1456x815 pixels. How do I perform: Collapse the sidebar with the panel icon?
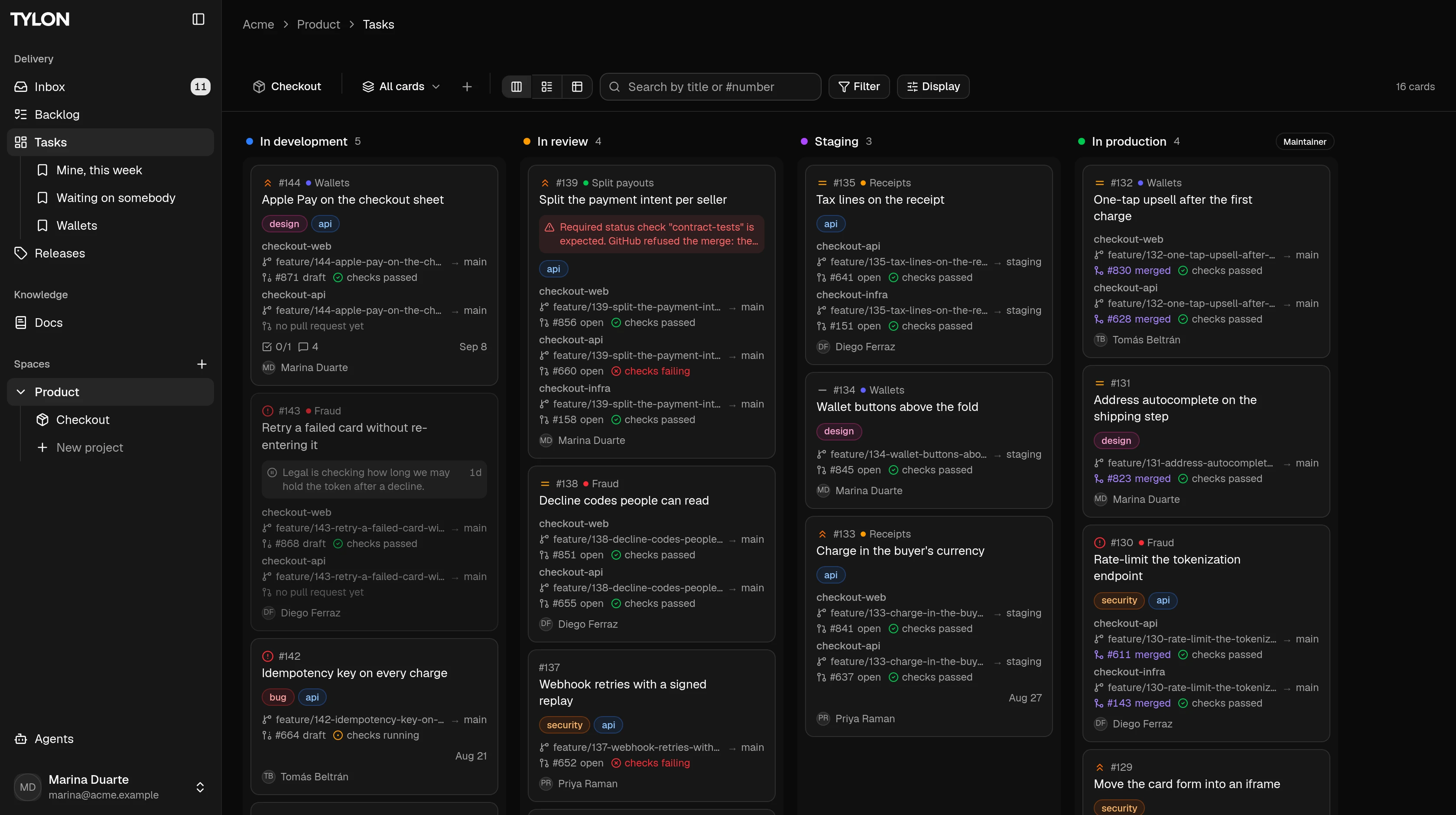coord(198,19)
